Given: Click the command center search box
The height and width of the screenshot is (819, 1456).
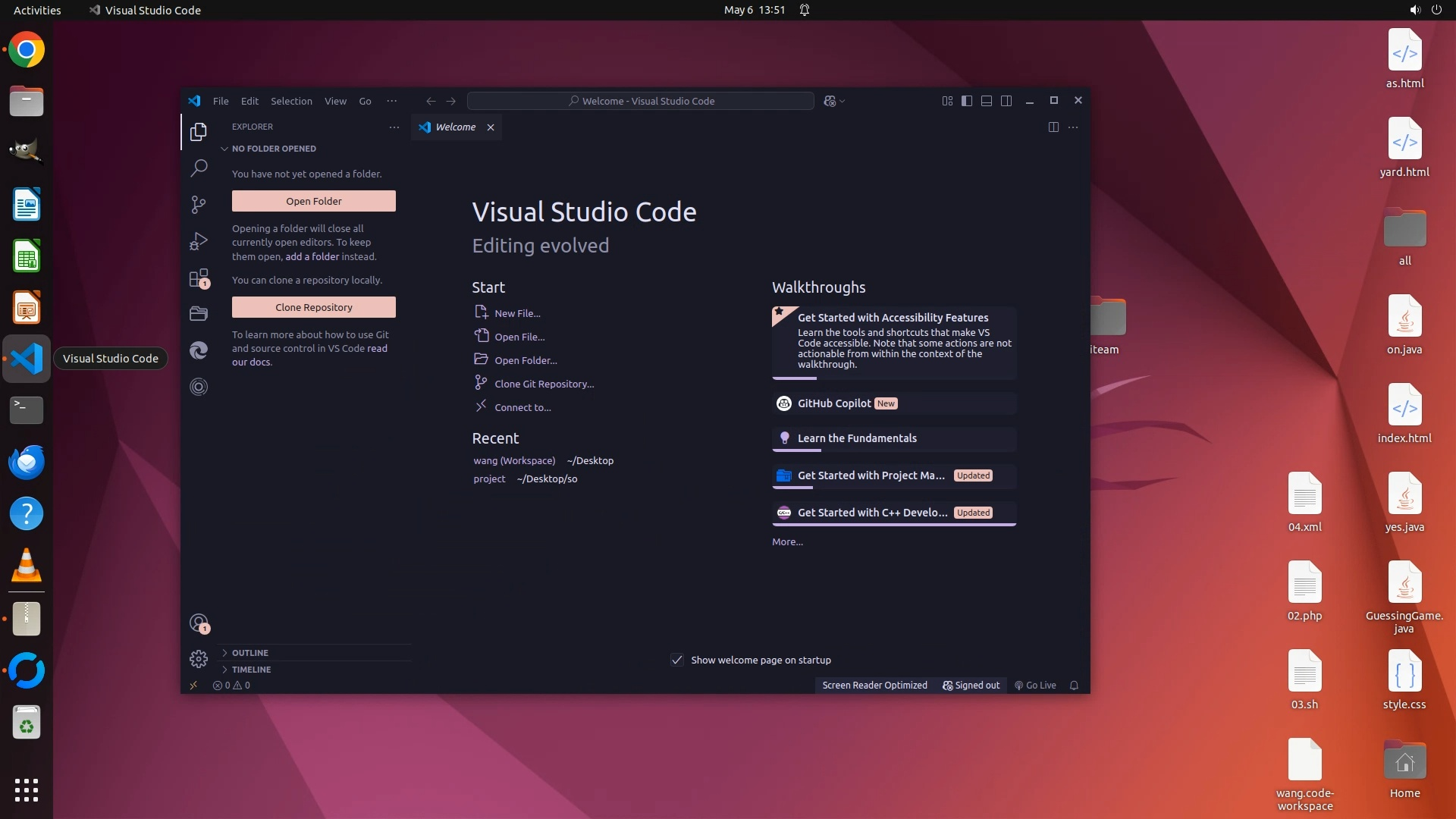Looking at the screenshot, I should coord(641,101).
